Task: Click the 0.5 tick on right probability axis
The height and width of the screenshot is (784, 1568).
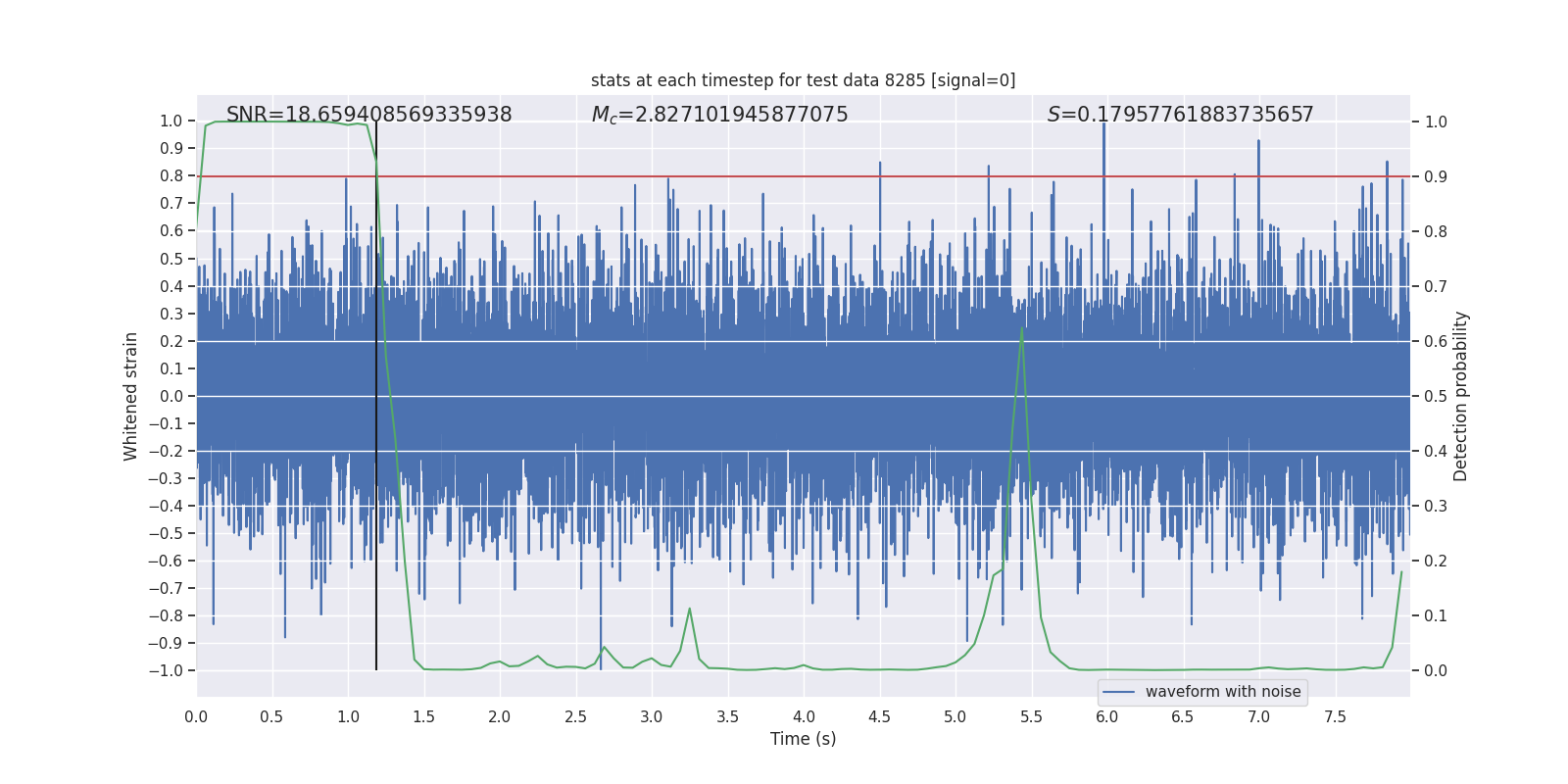Action: point(1436,396)
